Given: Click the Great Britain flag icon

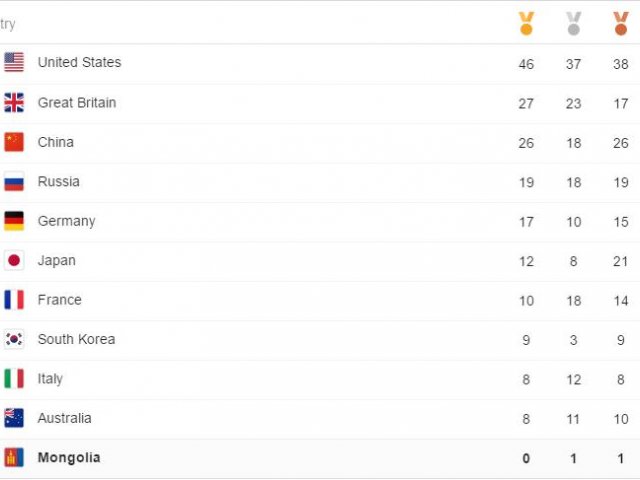Looking at the screenshot, I should pos(14,102).
